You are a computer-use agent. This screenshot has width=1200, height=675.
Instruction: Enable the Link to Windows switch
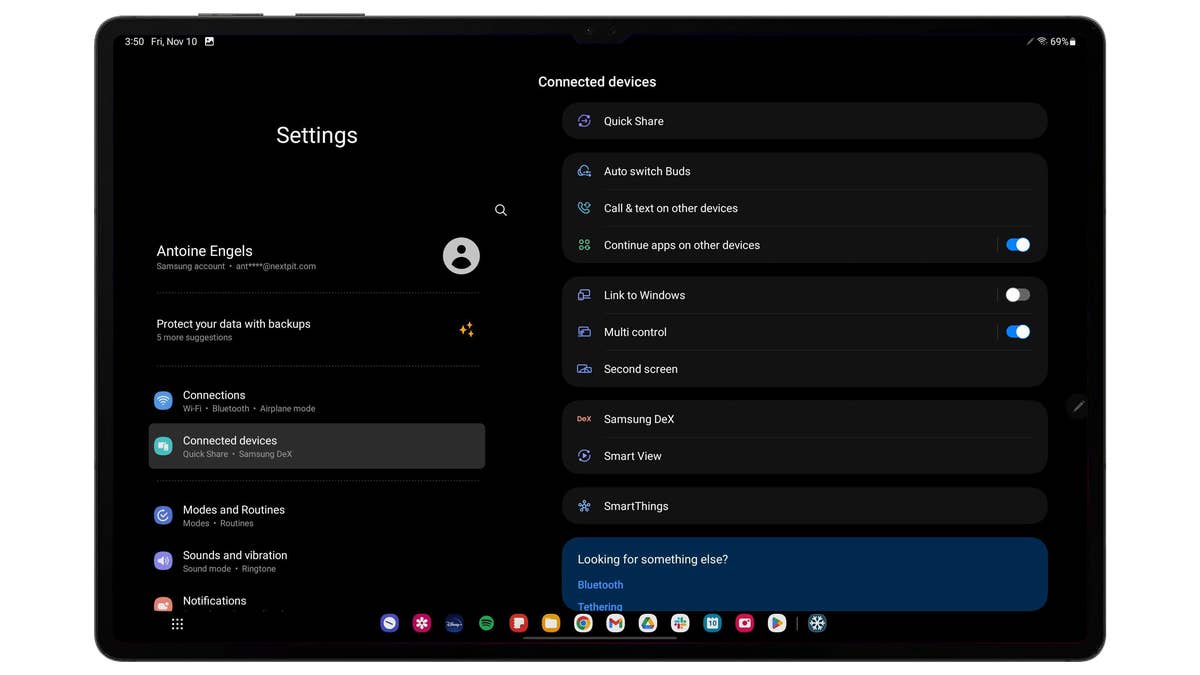click(x=1017, y=295)
